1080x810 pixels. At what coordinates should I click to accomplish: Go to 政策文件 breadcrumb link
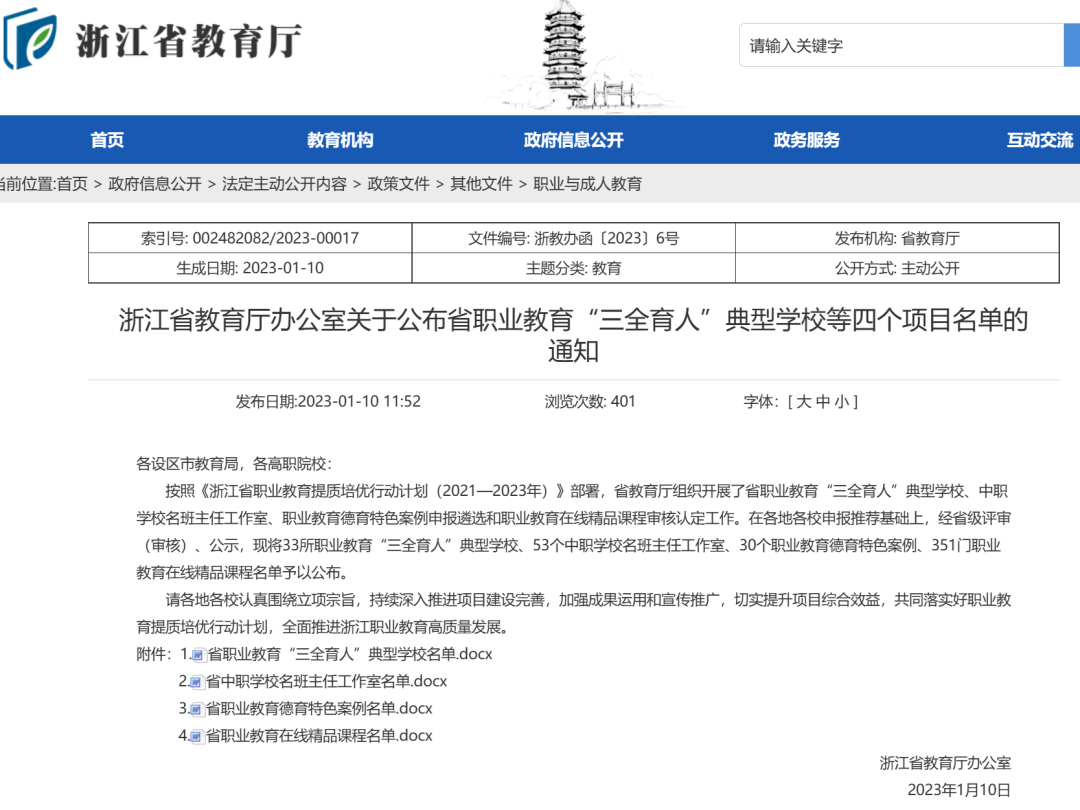[x=399, y=184]
